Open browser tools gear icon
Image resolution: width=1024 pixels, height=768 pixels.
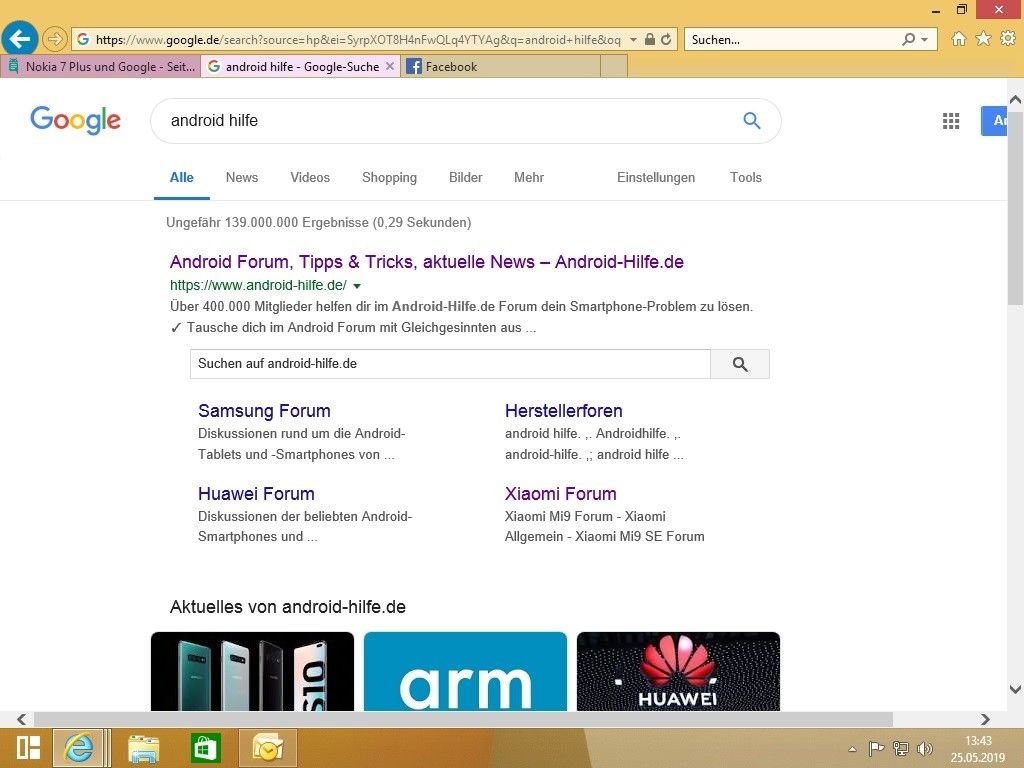1008,39
